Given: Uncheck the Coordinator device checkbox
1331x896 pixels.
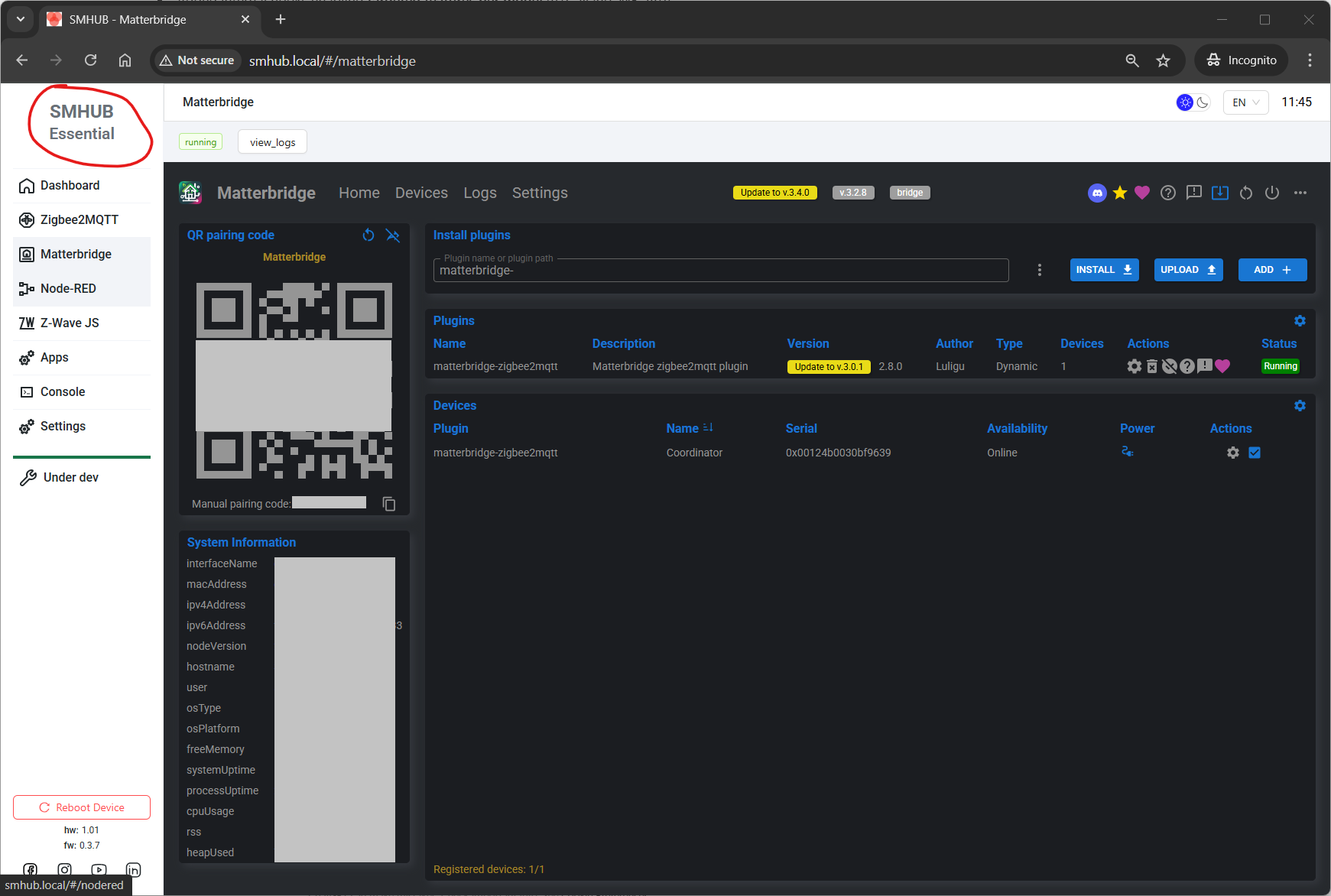Looking at the screenshot, I should pyautogui.click(x=1255, y=453).
